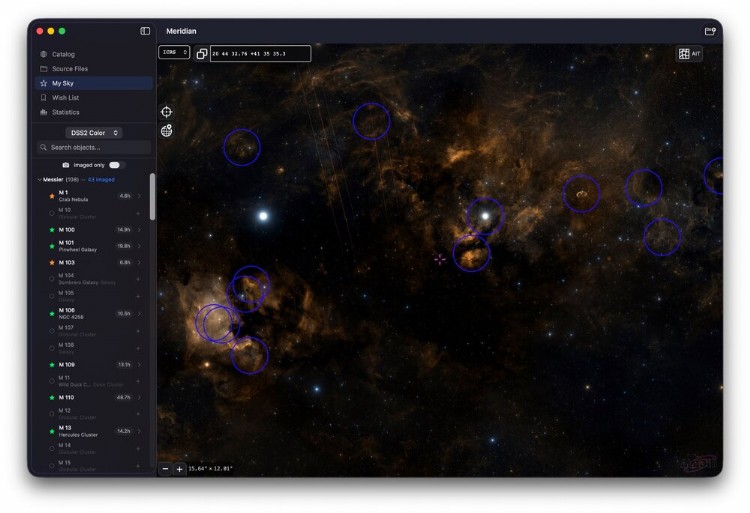Click the plus icon in M 14 row
Image resolution: width=750 pixels, height=513 pixels.
(x=138, y=449)
